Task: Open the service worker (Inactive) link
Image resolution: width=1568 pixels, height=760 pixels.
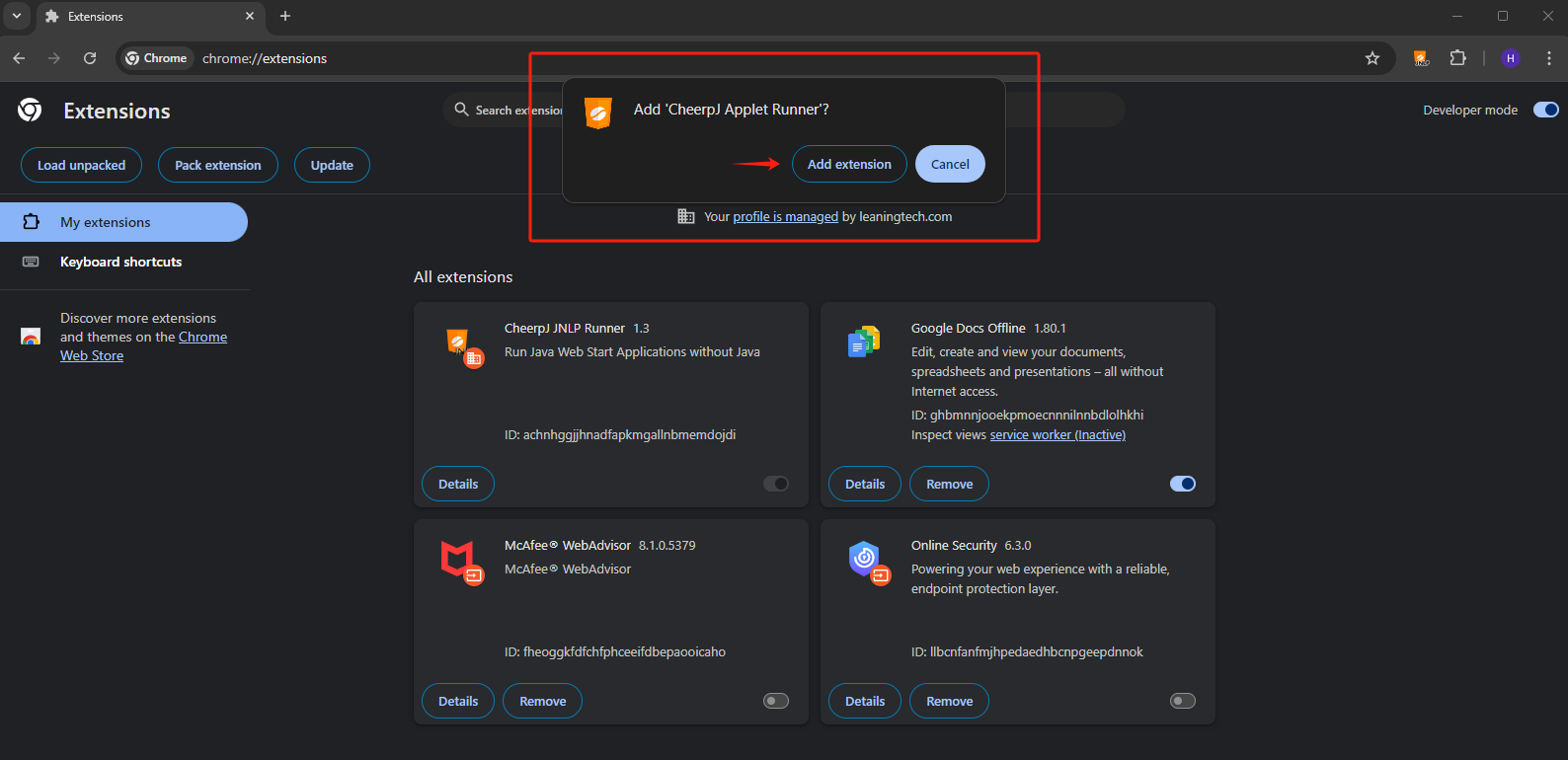Action: (1058, 435)
